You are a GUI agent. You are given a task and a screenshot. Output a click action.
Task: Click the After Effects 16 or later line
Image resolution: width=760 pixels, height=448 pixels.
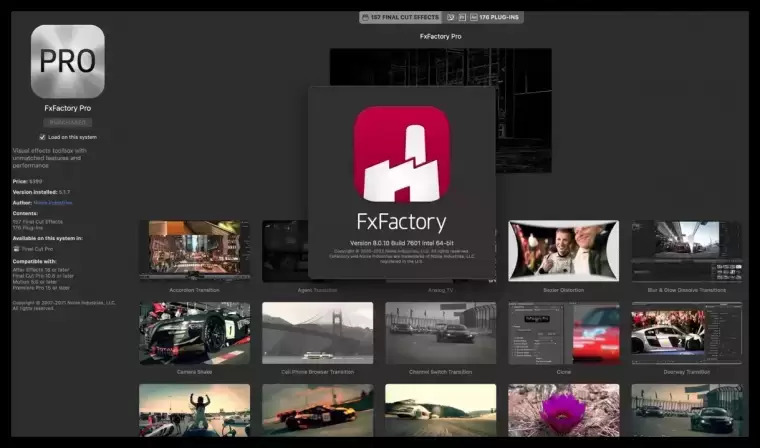41,270
